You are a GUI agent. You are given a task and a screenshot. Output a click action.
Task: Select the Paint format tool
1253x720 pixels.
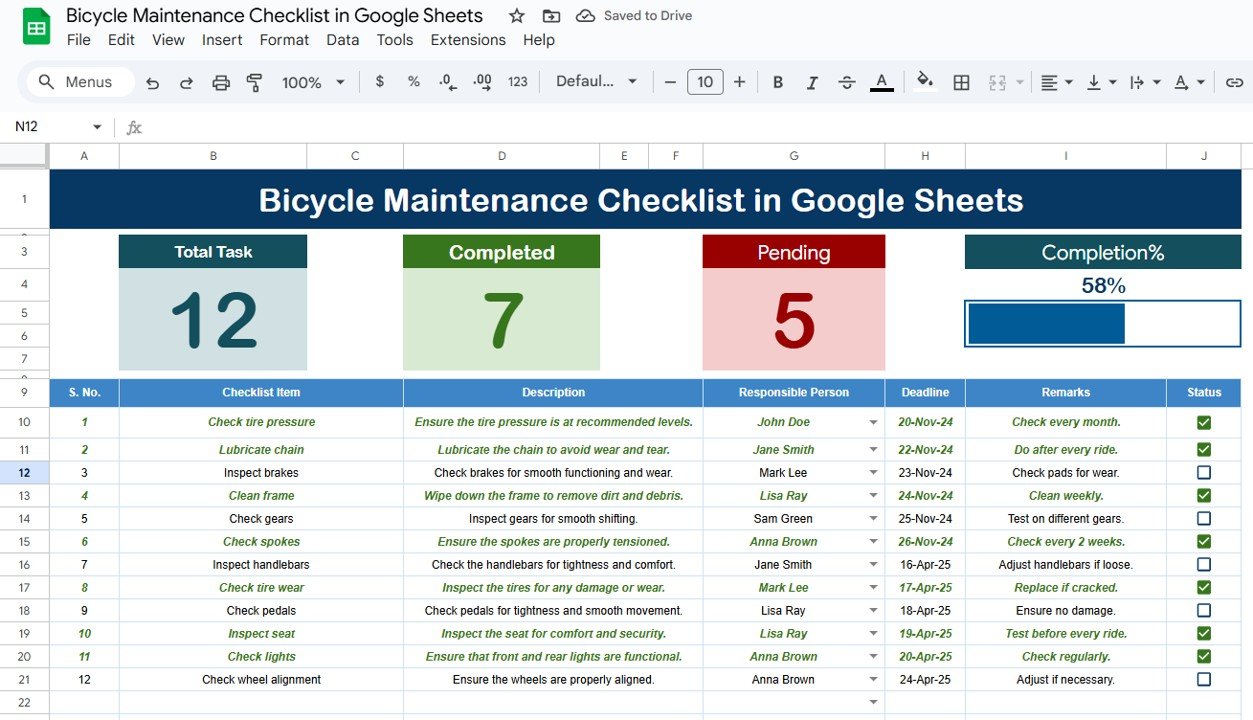click(254, 83)
